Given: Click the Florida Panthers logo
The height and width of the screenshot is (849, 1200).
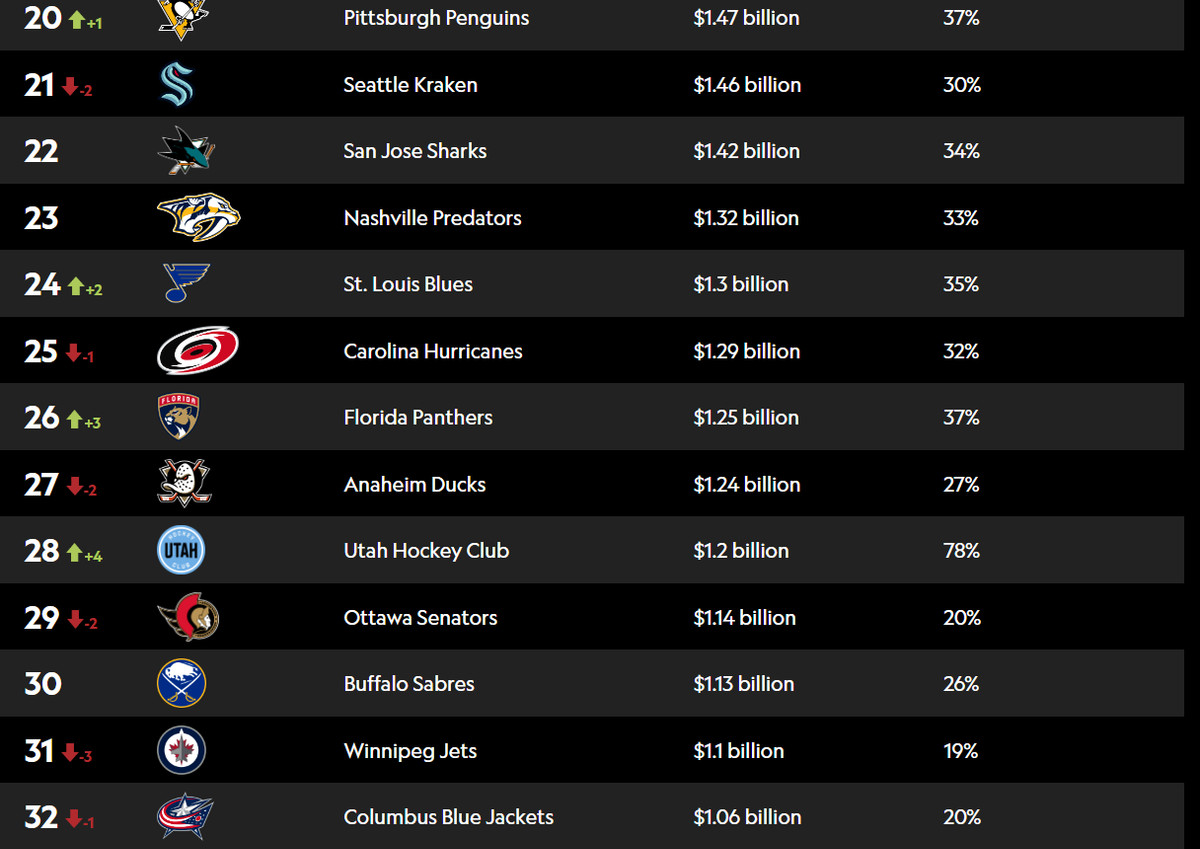Looking at the screenshot, I should (x=179, y=417).
